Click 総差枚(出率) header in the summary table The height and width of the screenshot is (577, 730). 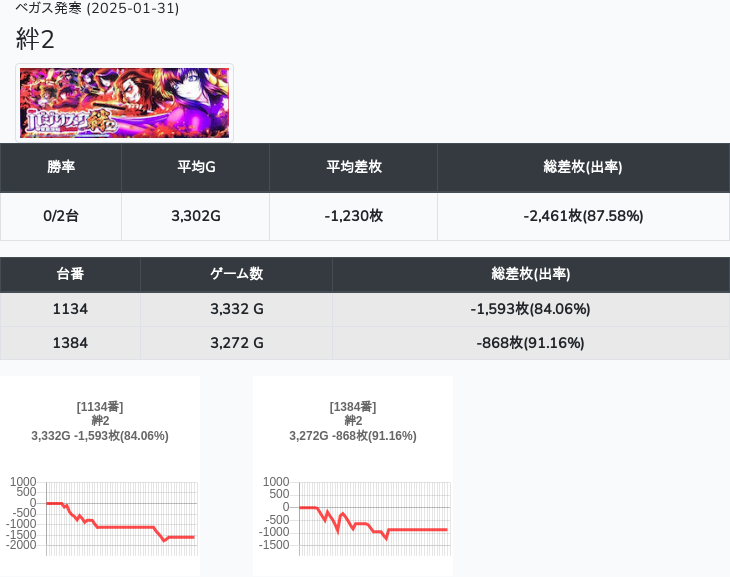(583, 167)
